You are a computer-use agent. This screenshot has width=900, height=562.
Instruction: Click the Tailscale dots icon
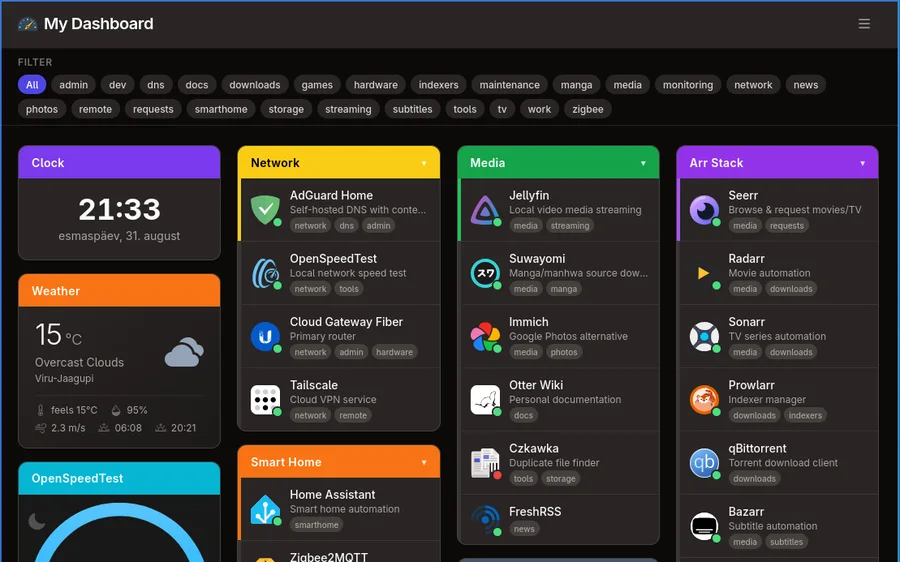pyautogui.click(x=265, y=400)
